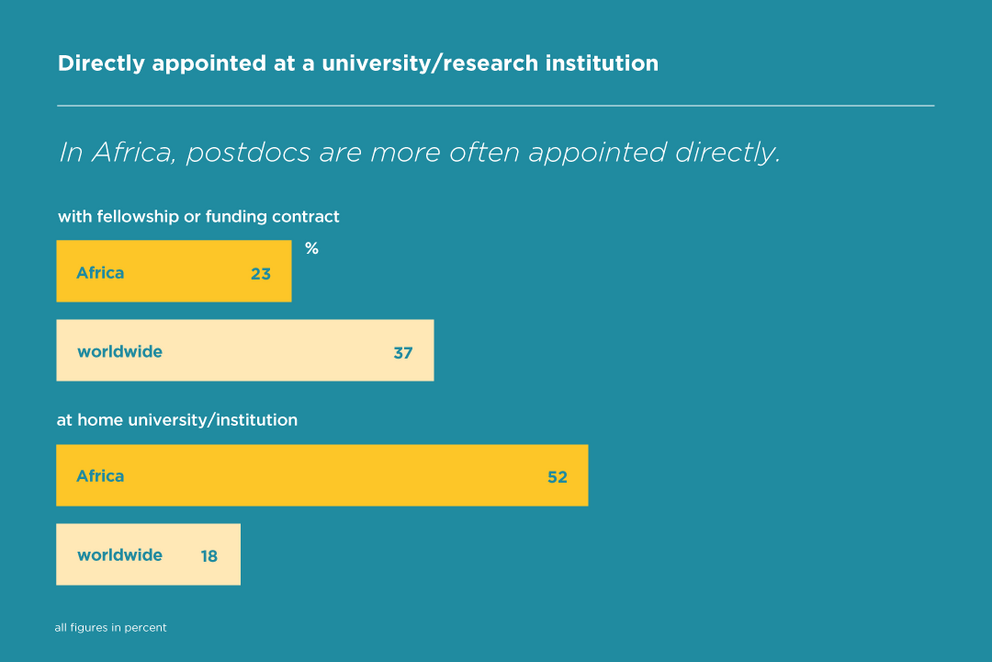Click the value 18 in the chart

pyautogui.click(x=209, y=556)
